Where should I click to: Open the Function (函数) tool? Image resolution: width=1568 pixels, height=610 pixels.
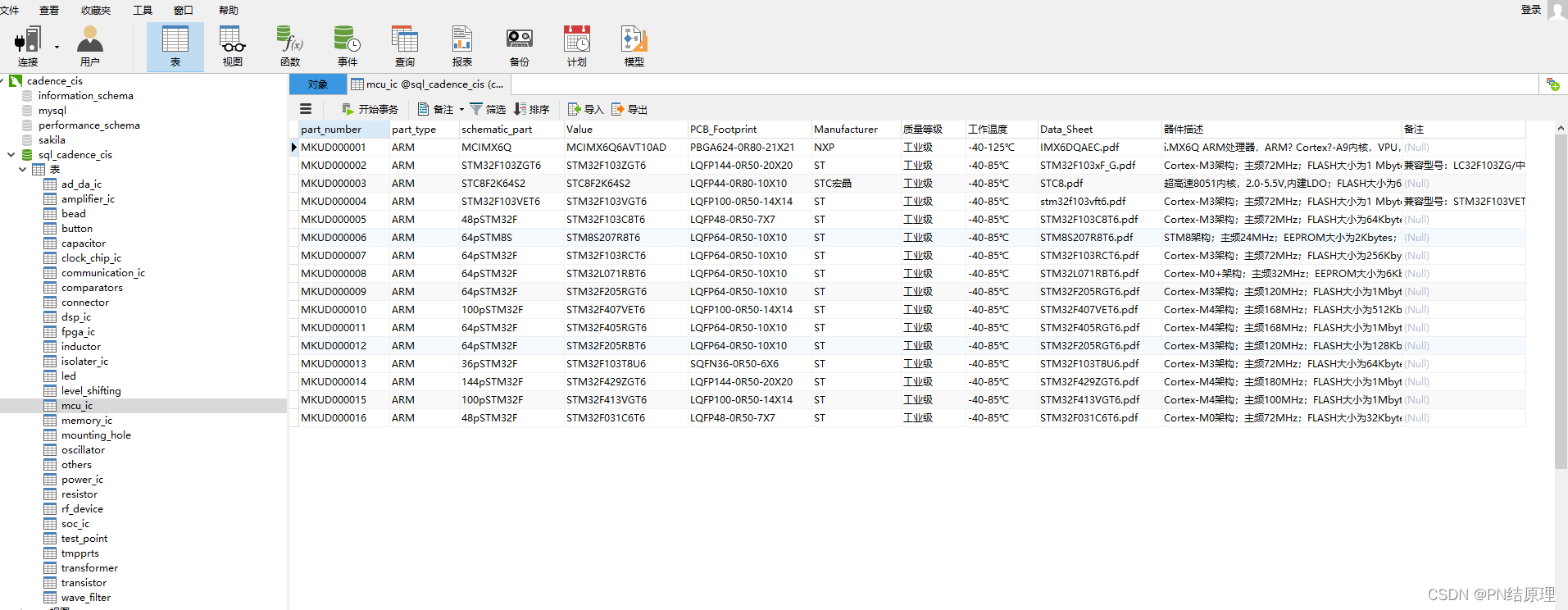tap(290, 46)
